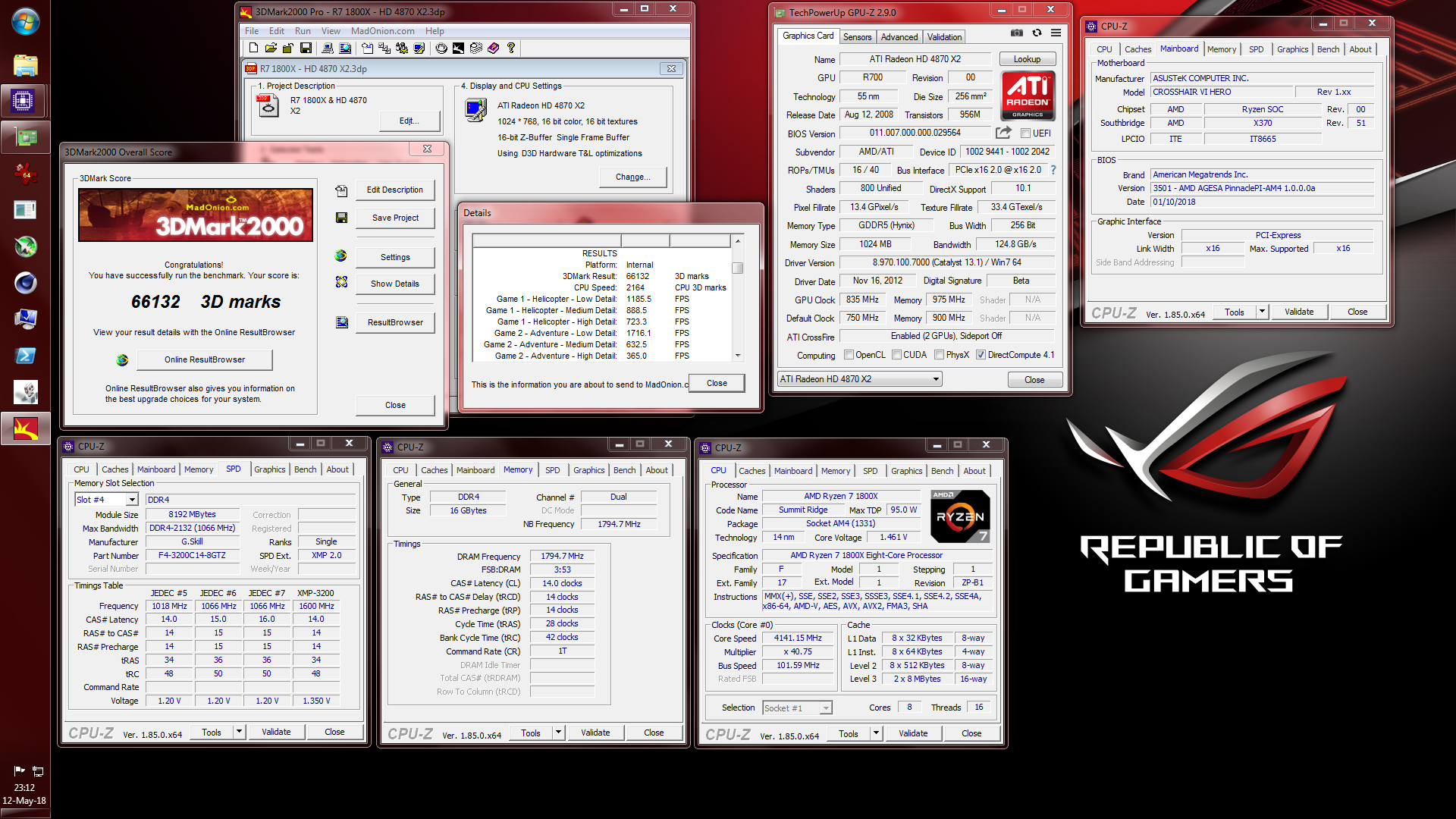Image resolution: width=1456 pixels, height=819 pixels.
Task: Select Caches tab in CPU-Z SPD window
Action: coord(115,469)
